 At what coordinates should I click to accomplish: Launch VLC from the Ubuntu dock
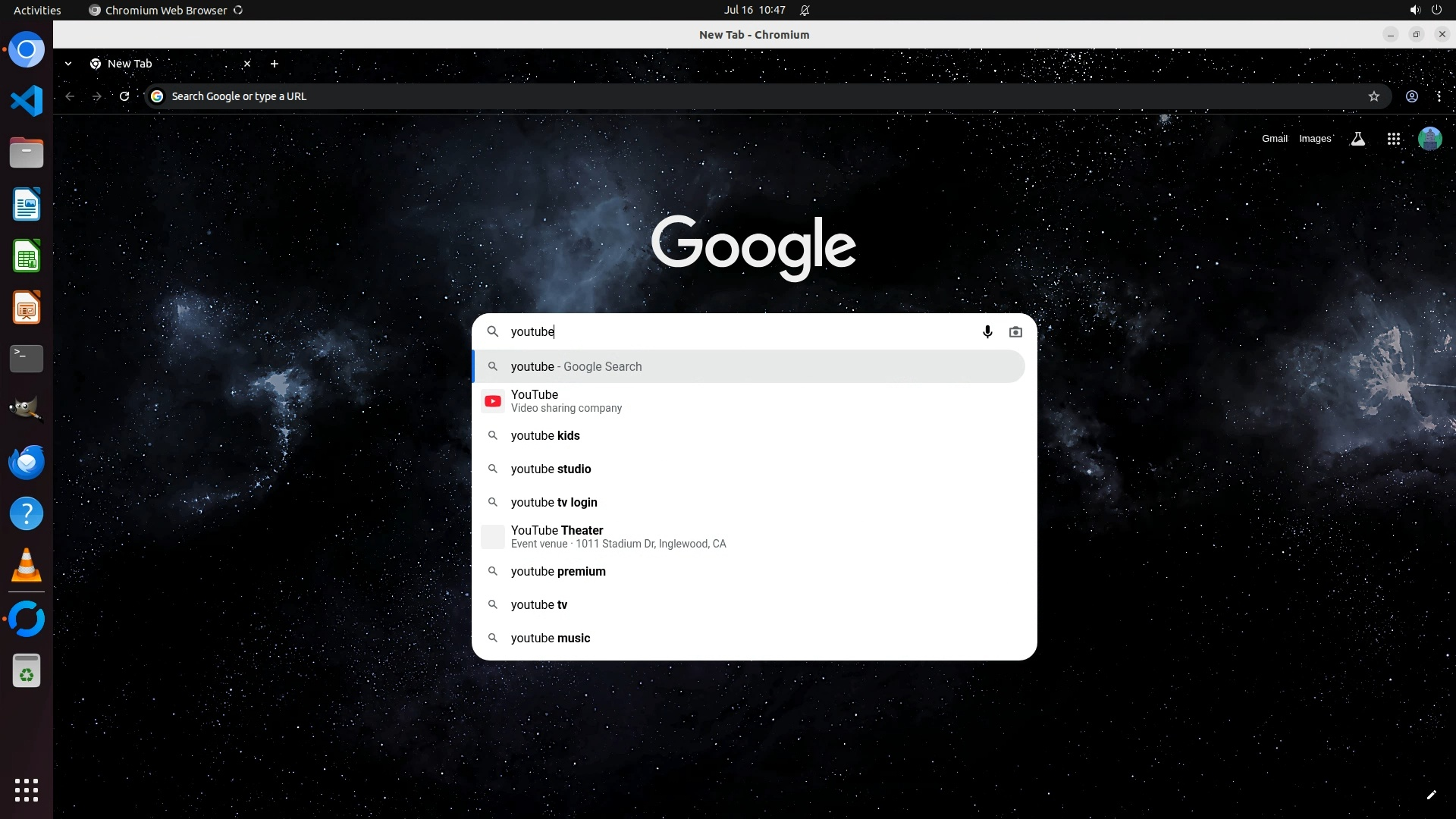click(27, 566)
